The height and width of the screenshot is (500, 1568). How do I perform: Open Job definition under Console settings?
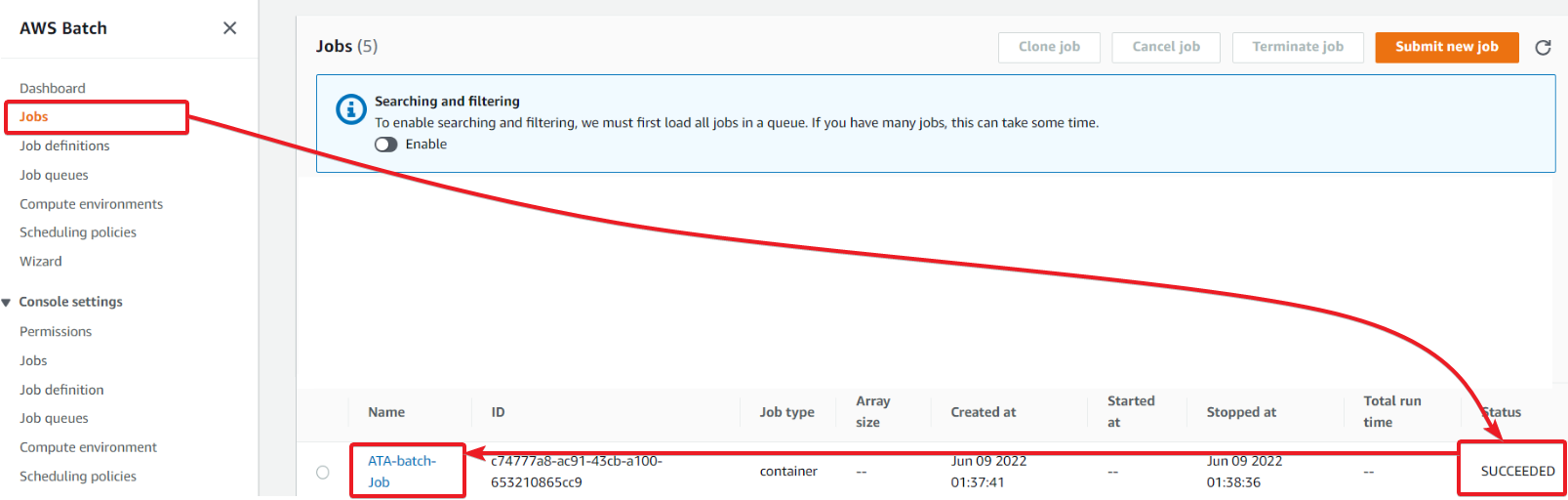coord(61,390)
